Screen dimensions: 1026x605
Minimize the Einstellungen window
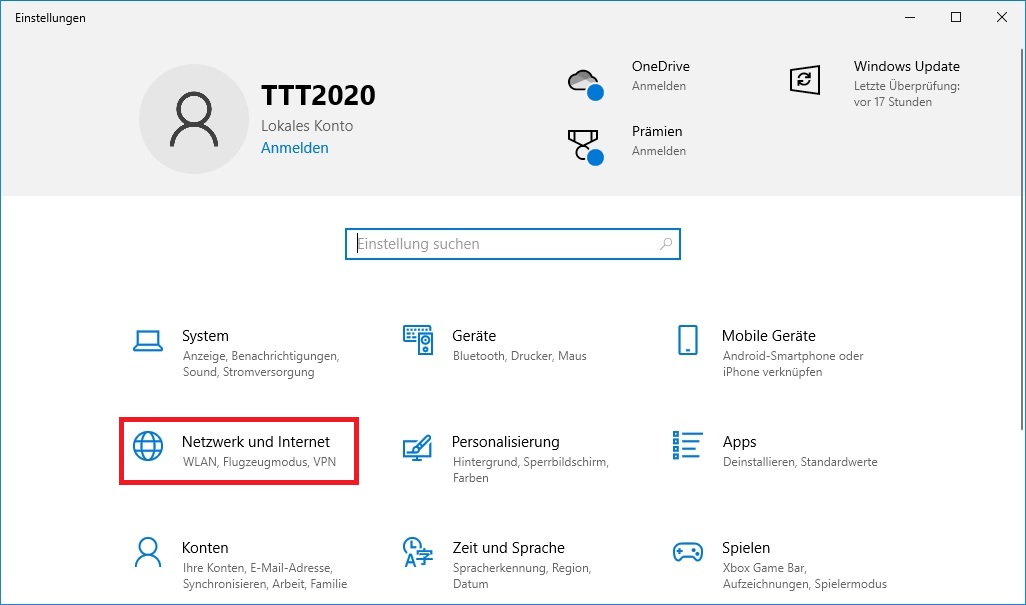point(910,17)
